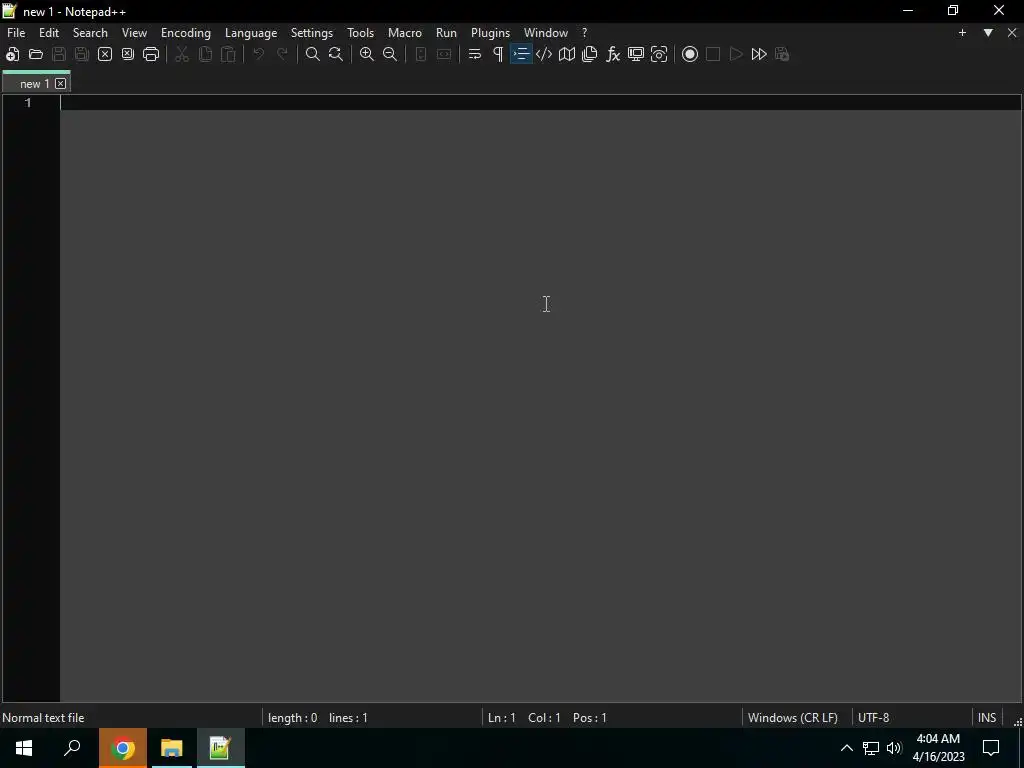1024x768 pixels.
Task: Click inside the text editing area
Action: pyautogui.click(x=541, y=398)
